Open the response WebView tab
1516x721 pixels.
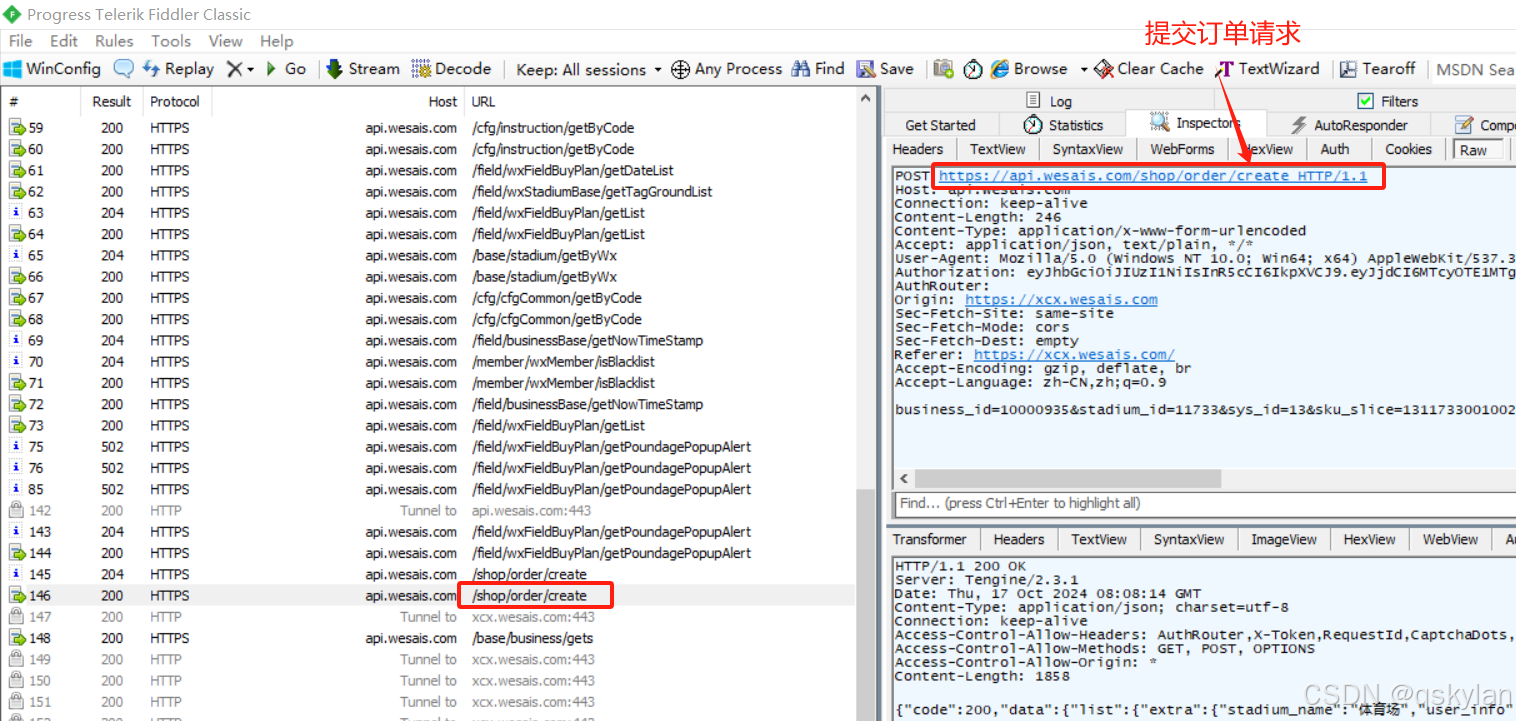point(1450,539)
